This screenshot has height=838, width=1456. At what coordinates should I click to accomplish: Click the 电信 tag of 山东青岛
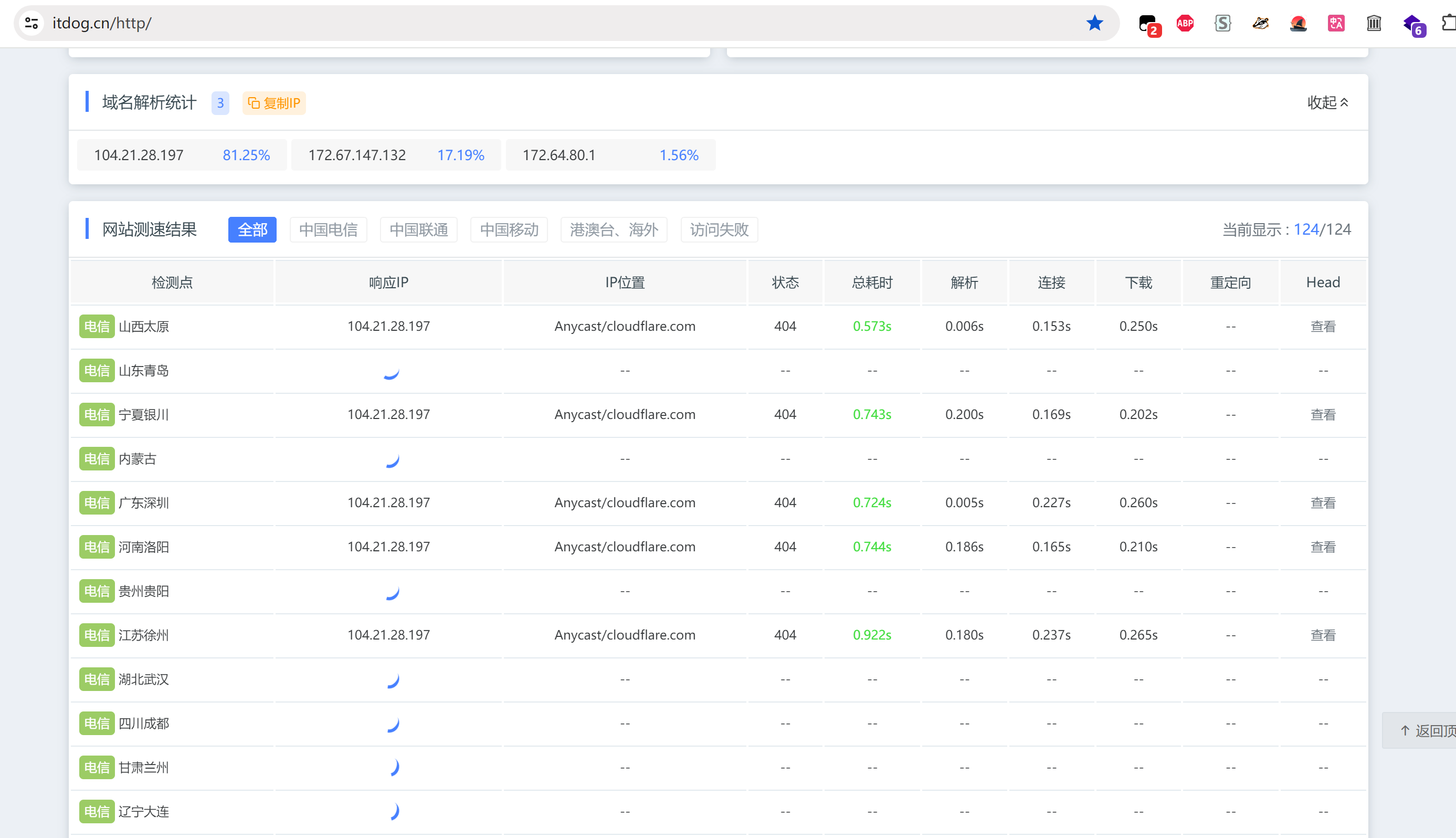(x=97, y=371)
